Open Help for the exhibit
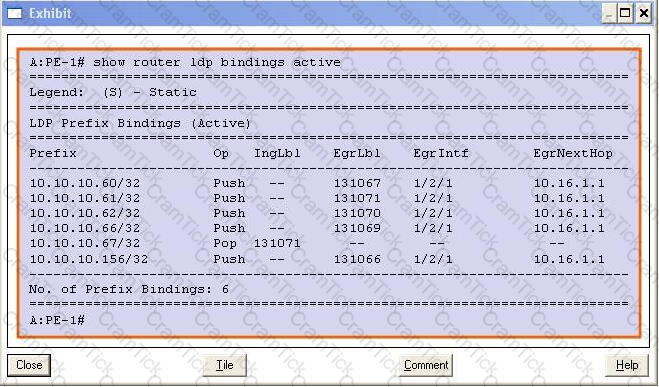The image size is (659, 387). 627,365
